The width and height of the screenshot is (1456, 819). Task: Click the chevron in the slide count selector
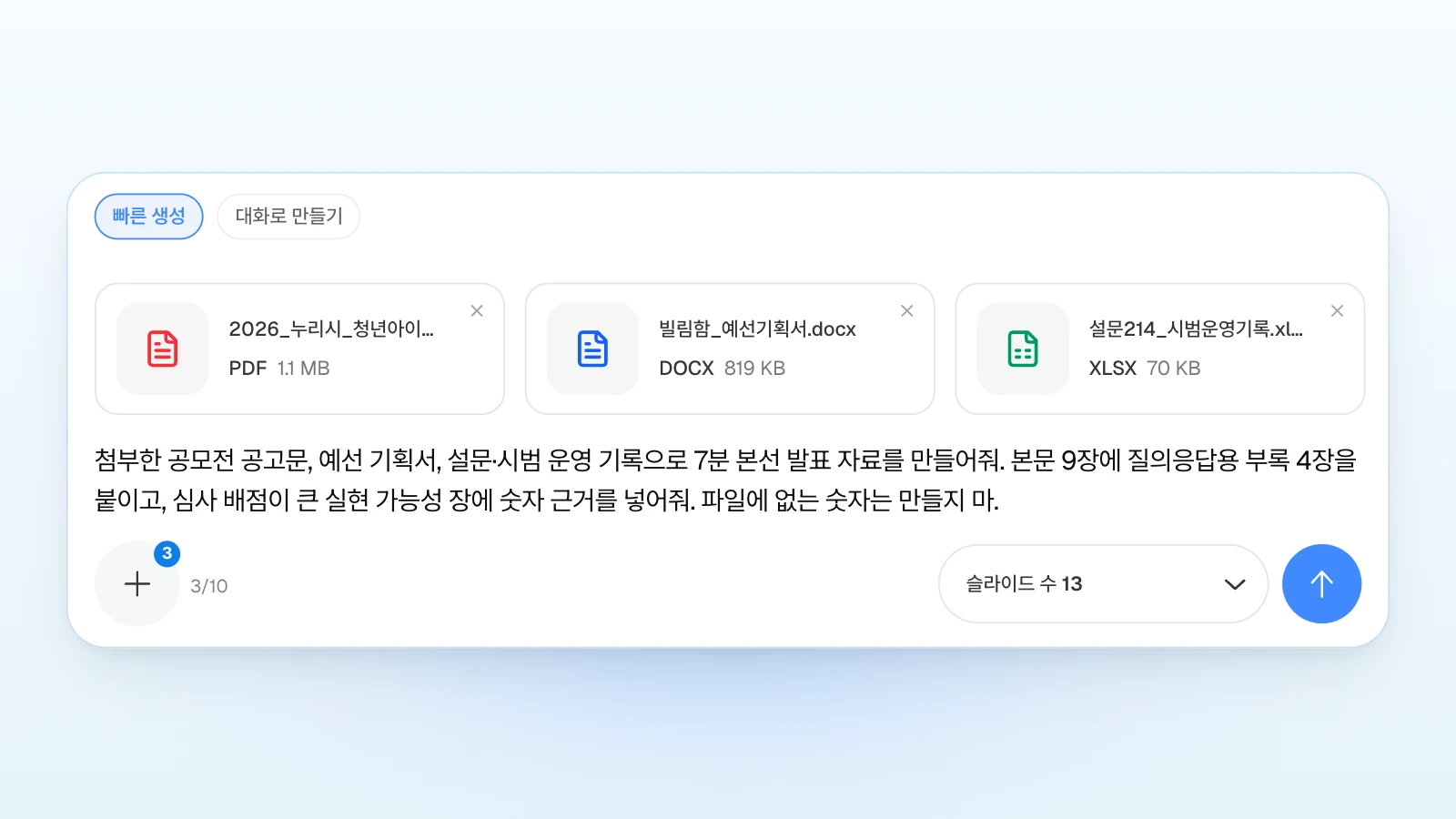coord(1235,584)
